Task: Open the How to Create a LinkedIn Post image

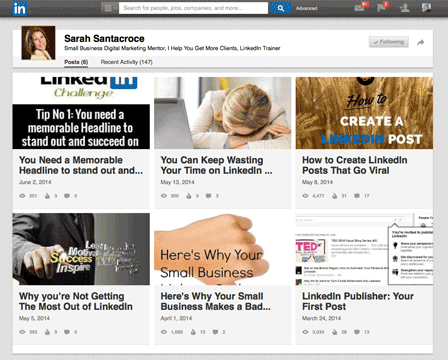Action: pyautogui.click(x=364, y=113)
